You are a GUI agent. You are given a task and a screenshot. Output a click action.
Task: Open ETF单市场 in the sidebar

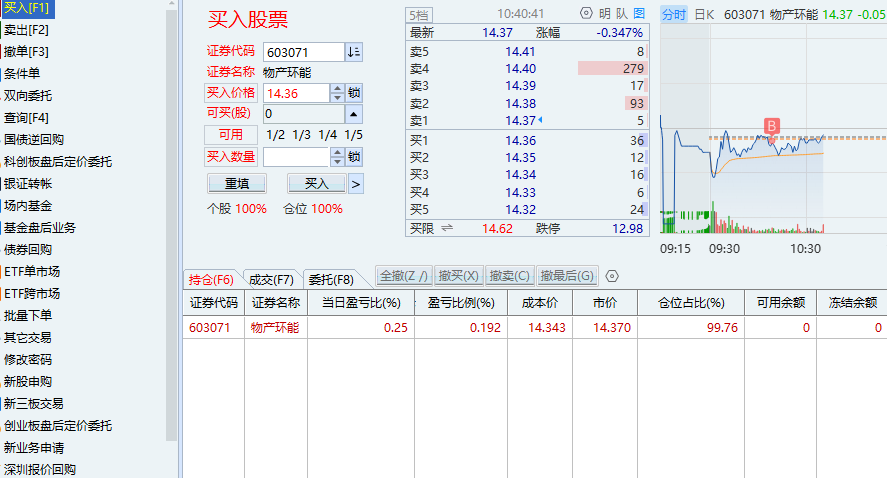click(x=32, y=272)
